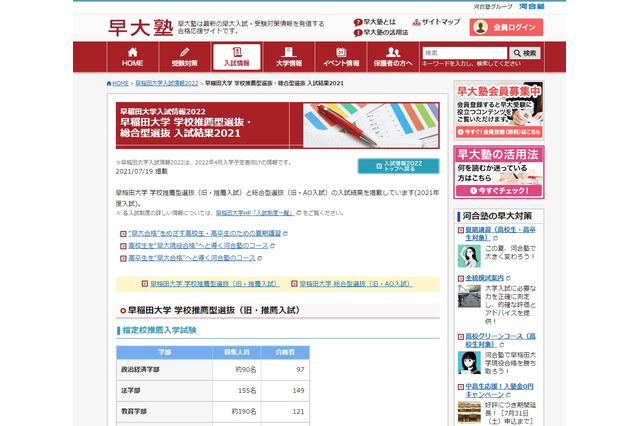Click the 教育学部 table cell

[x=164, y=412]
